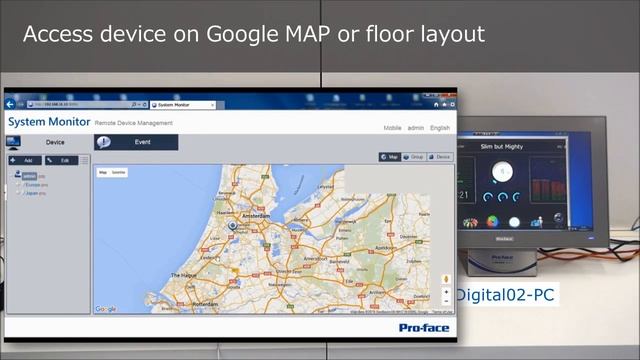Open the admin user link
This screenshot has height=360, width=640.
coord(416,128)
